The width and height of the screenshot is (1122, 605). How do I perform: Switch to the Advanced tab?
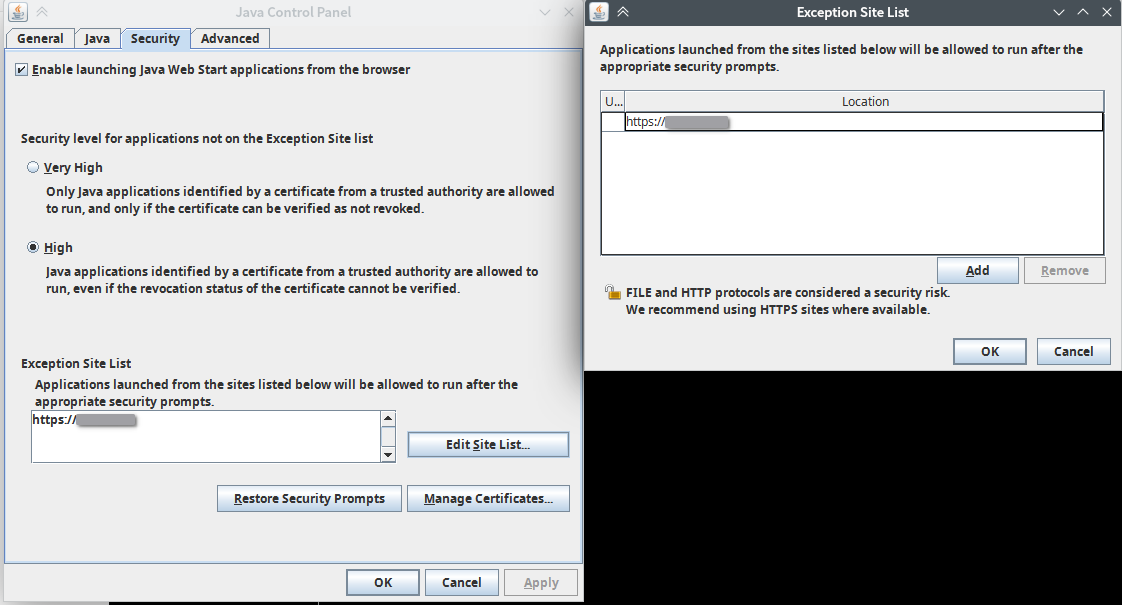[x=230, y=39]
